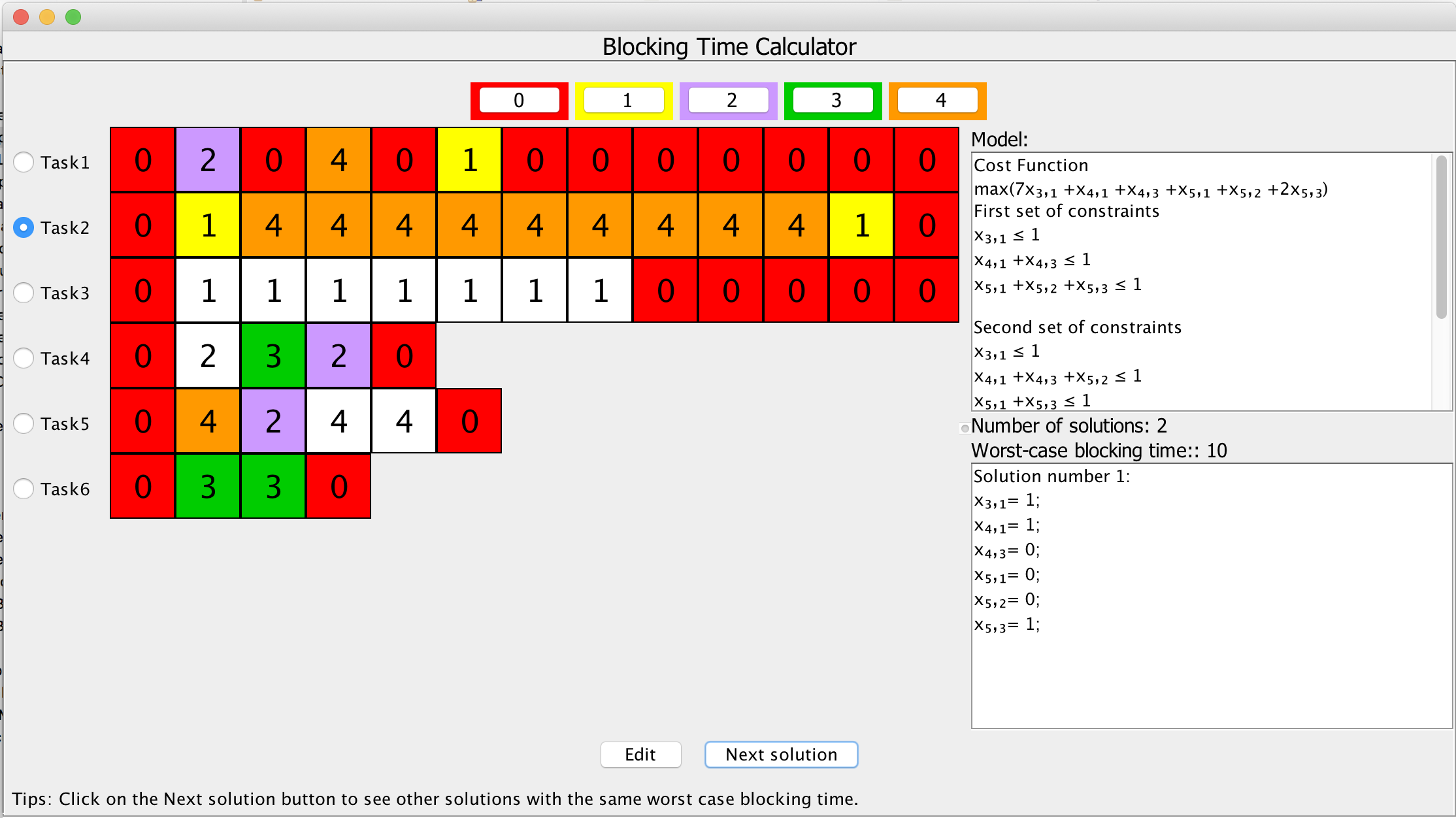
Task: Click the orange 4 cell in Task1 row
Action: pos(339,160)
